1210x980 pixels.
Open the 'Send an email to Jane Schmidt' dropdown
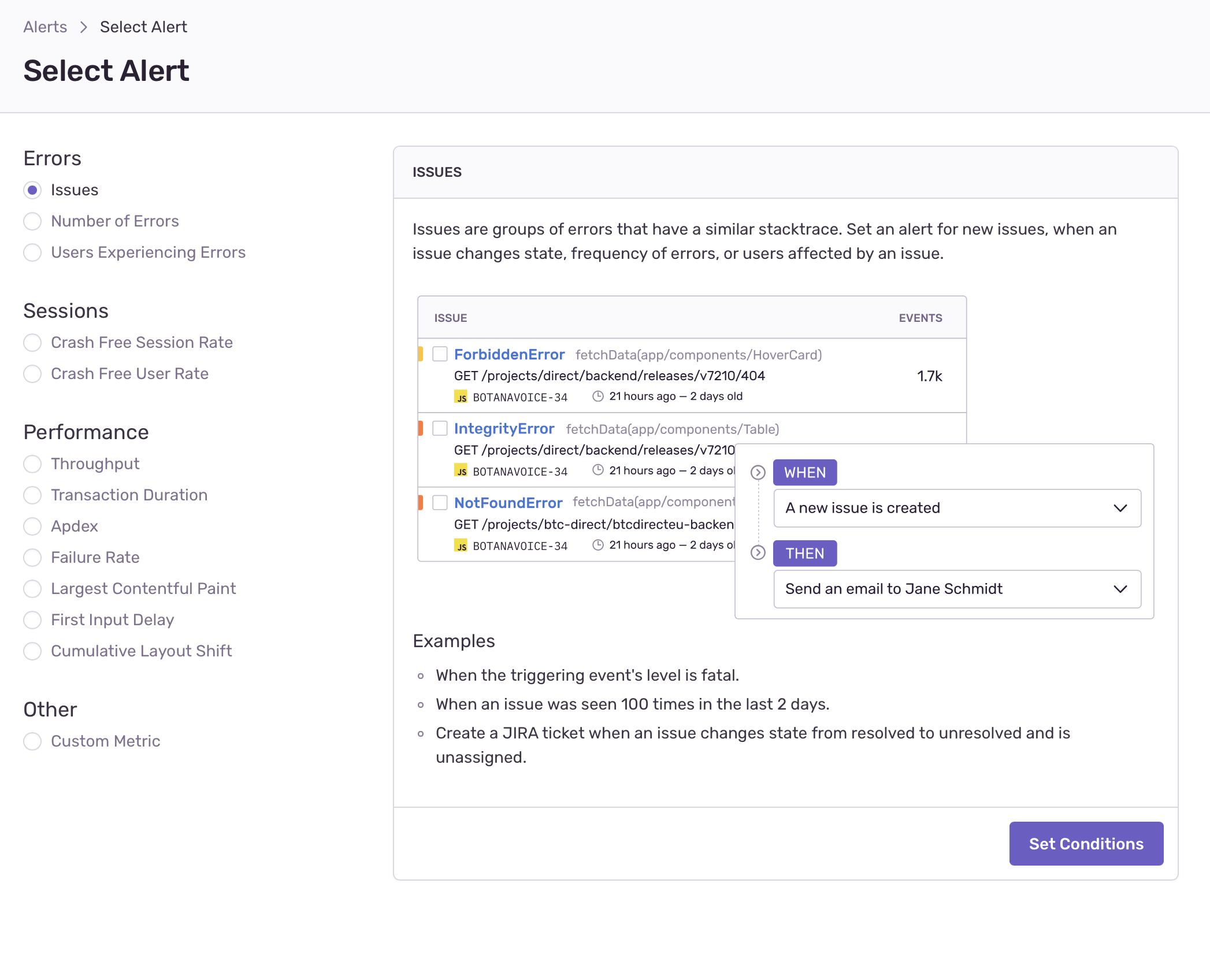956,589
